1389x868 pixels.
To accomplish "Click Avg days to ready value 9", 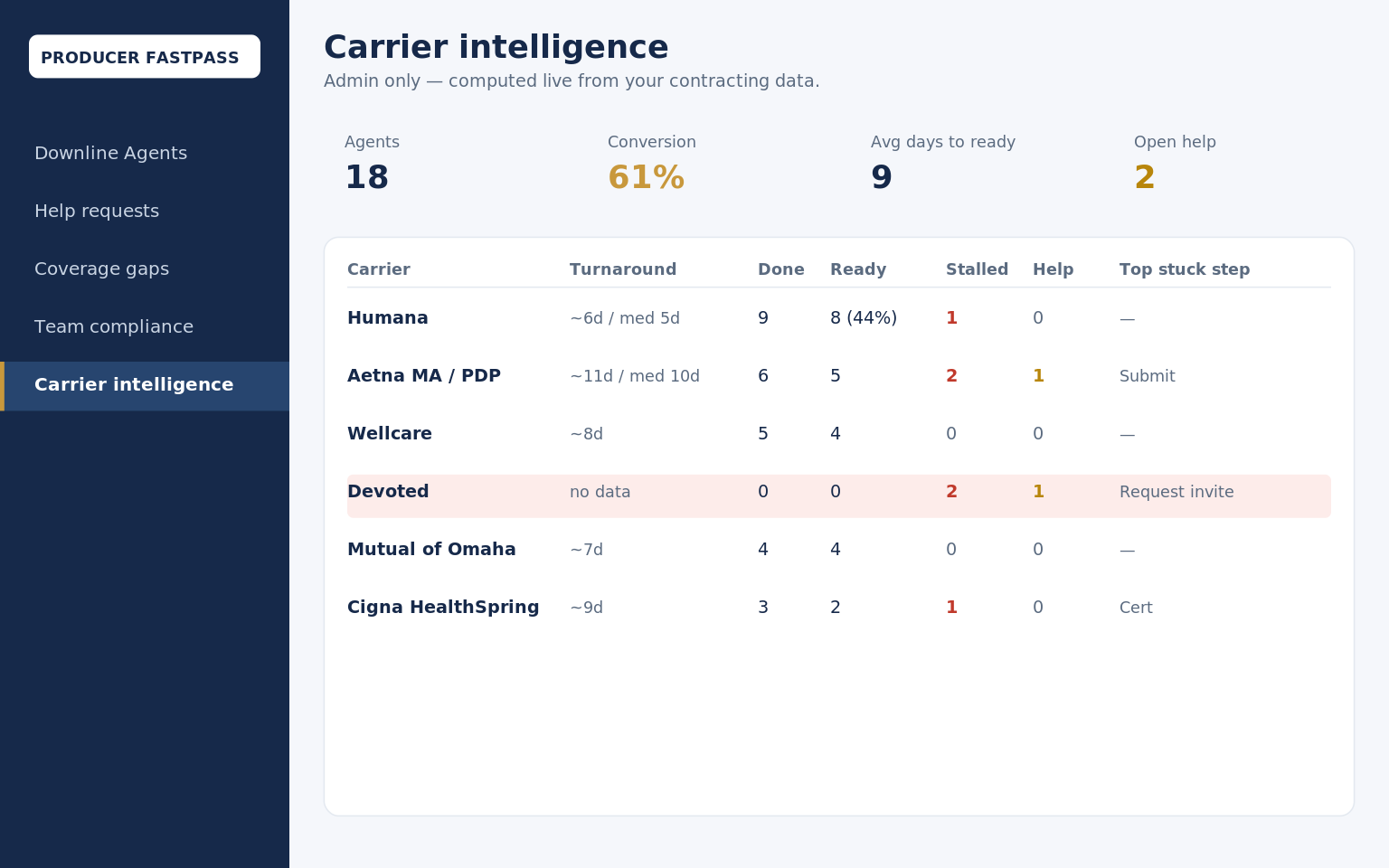I will [x=881, y=178].
